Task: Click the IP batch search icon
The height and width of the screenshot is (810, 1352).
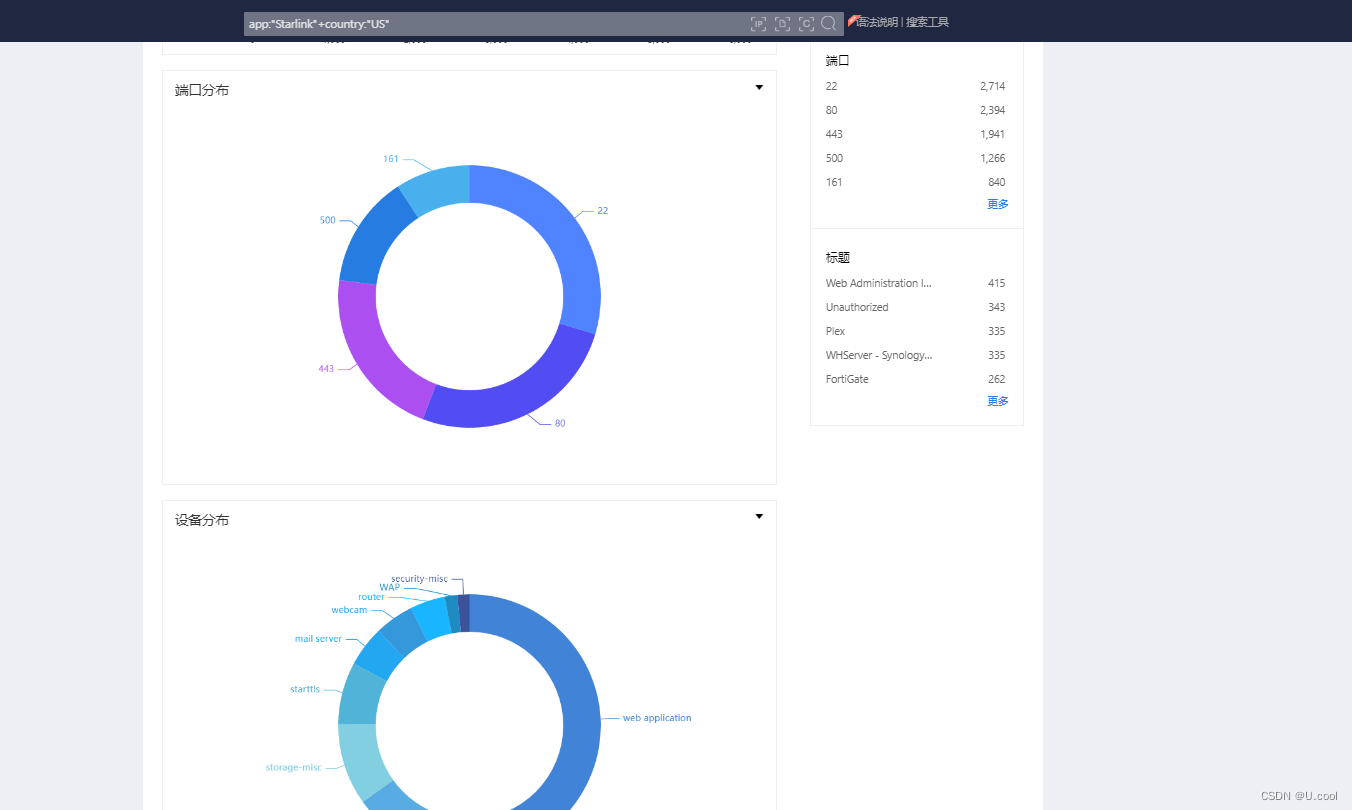Action: tap(759, 23)
